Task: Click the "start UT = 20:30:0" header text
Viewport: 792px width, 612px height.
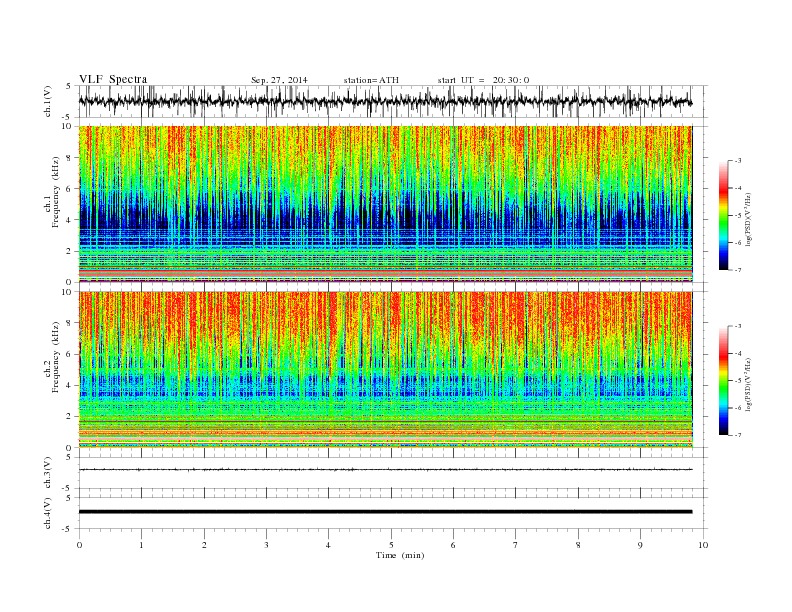Action: 483,80
